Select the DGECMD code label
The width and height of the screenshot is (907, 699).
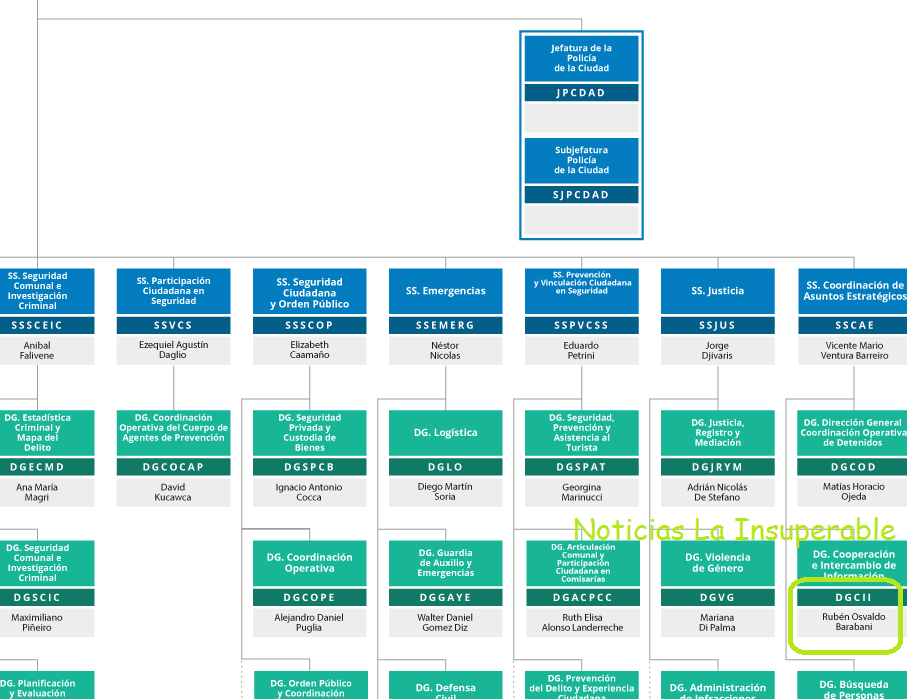point(37,467)
